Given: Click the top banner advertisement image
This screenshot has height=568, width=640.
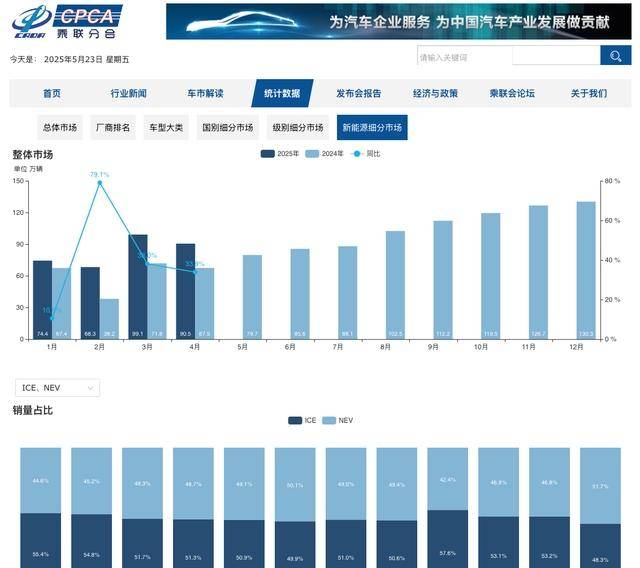Looking at the screenshot, I should tap(398, 22).
